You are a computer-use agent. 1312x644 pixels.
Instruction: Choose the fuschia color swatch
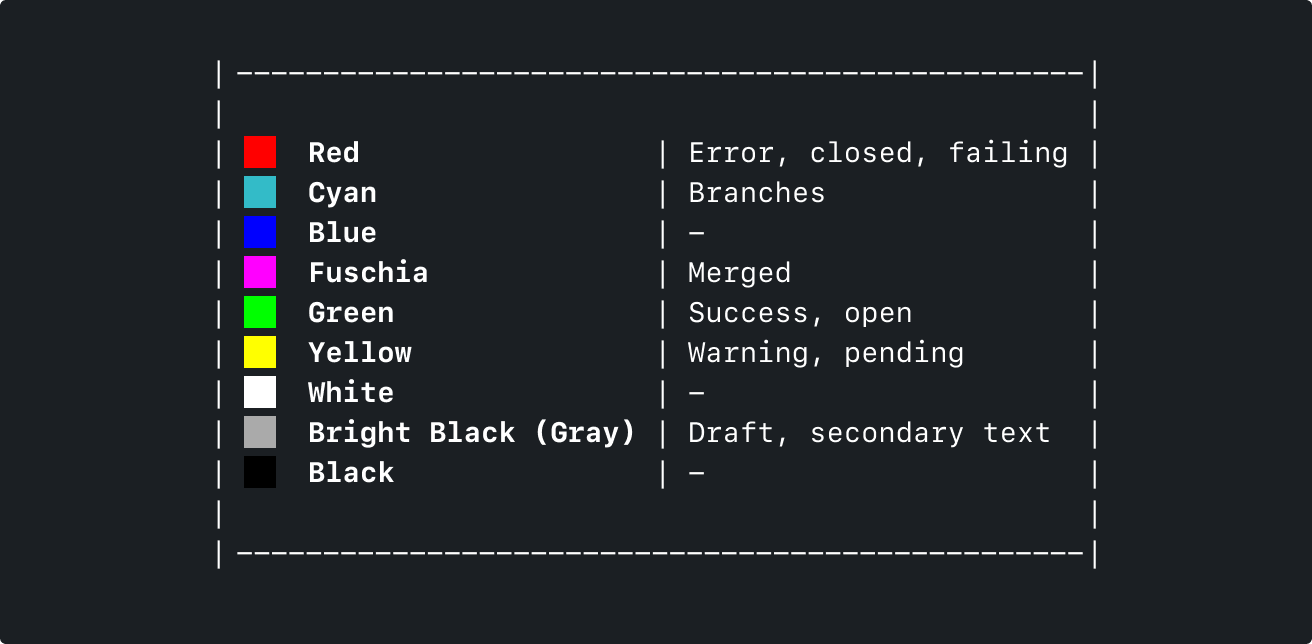[260, 272]
